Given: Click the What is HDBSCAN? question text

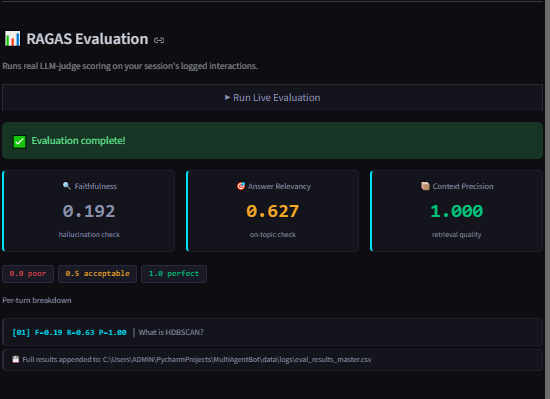Looking at the screenshot, I should [171, 332].
